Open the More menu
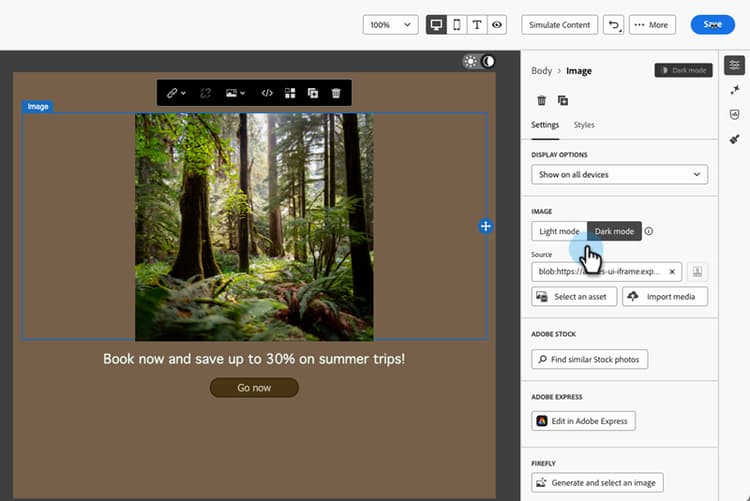Image resolution: width=750 pixels, height=501 pixels. (652, 25)
